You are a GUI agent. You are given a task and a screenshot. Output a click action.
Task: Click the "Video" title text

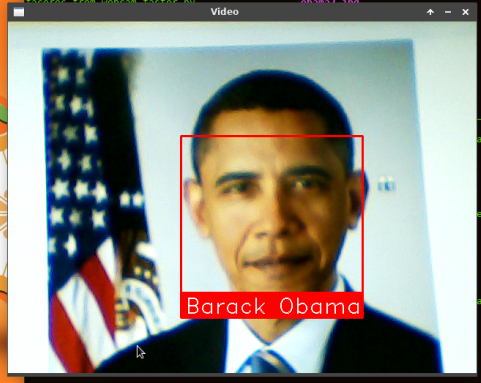click(x=224, y=12)
